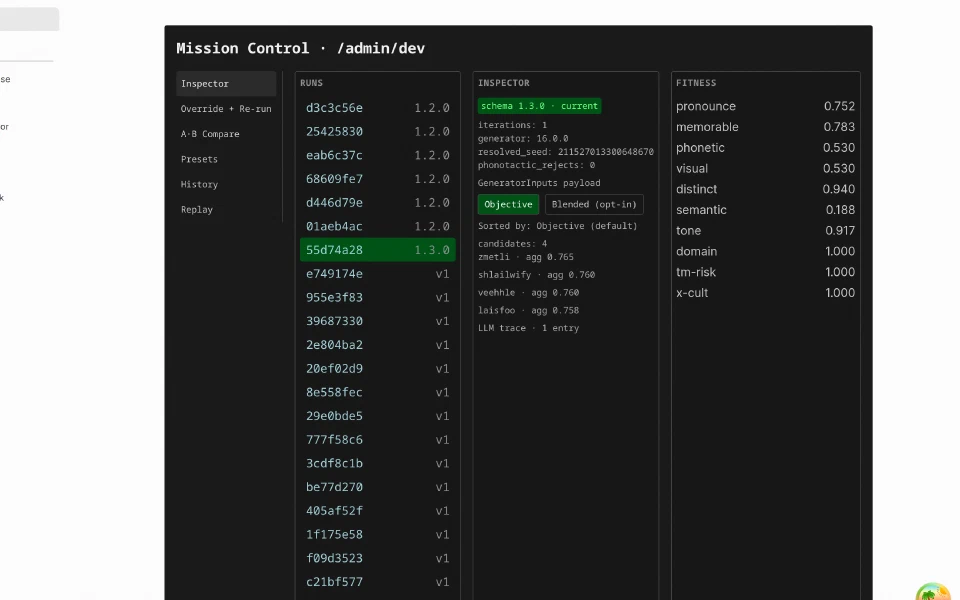The width and height of the screenshot is (960, 600).
Task: Select run 1f175e58
Action: (x=378, y=534)
